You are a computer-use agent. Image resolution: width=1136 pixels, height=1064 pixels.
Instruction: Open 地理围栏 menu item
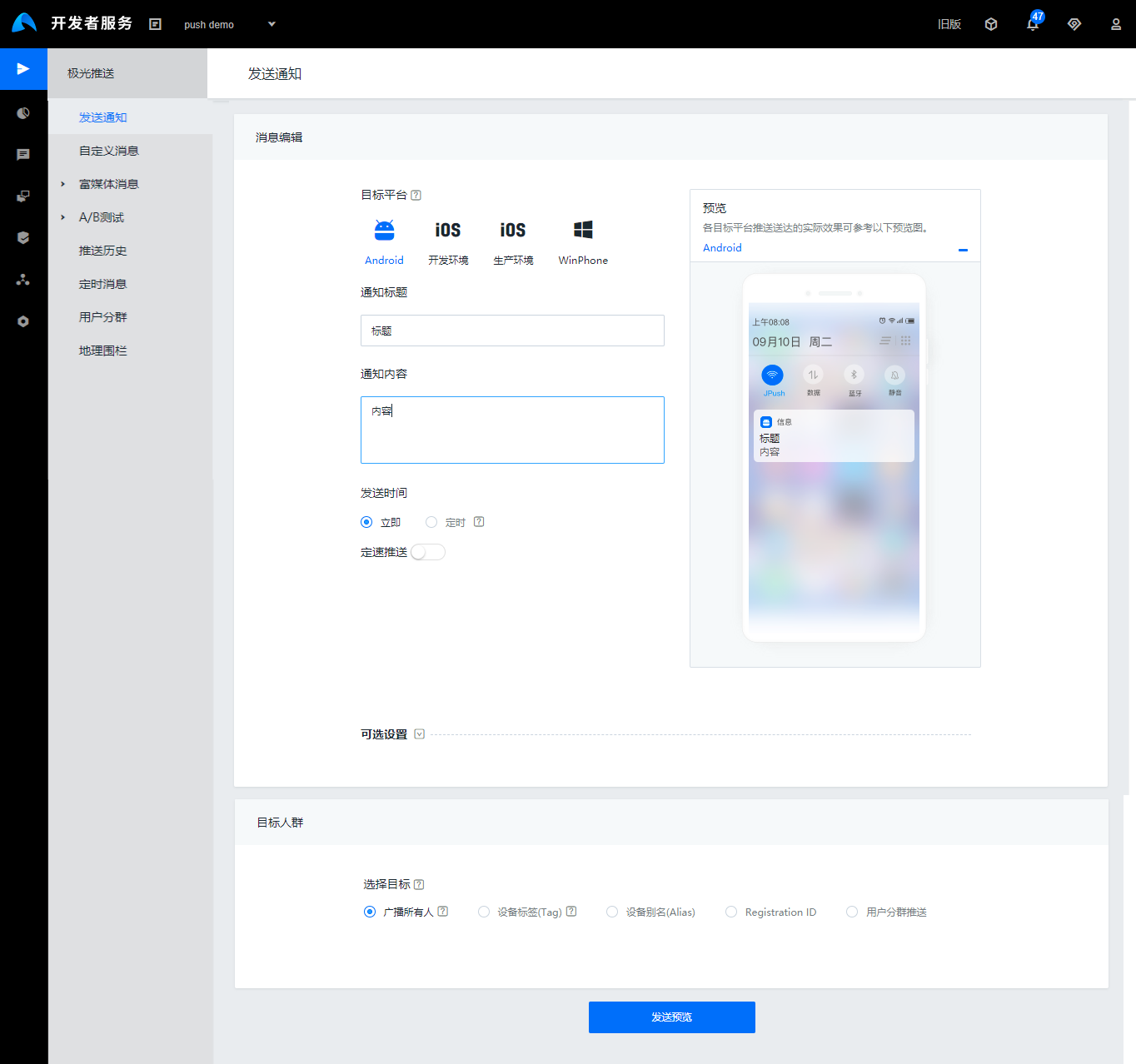pyautogui.click(x=103, y=351)
